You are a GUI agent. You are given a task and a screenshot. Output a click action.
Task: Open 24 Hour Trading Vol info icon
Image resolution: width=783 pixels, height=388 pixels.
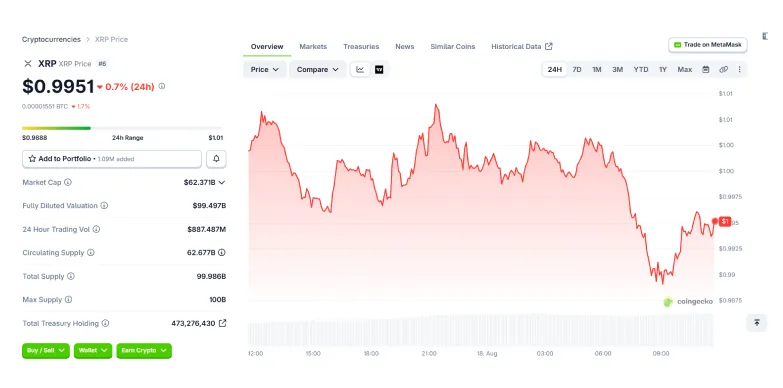point(96,229)
